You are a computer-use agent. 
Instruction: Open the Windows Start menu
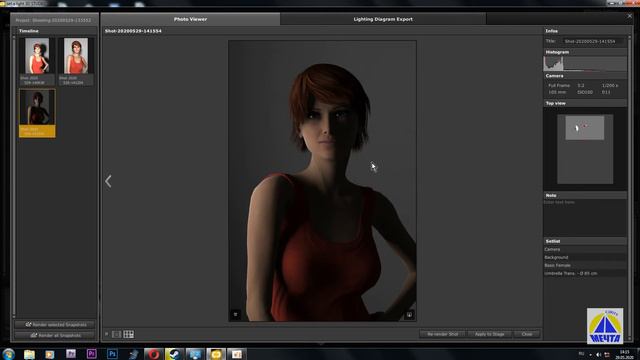[8, 354]
